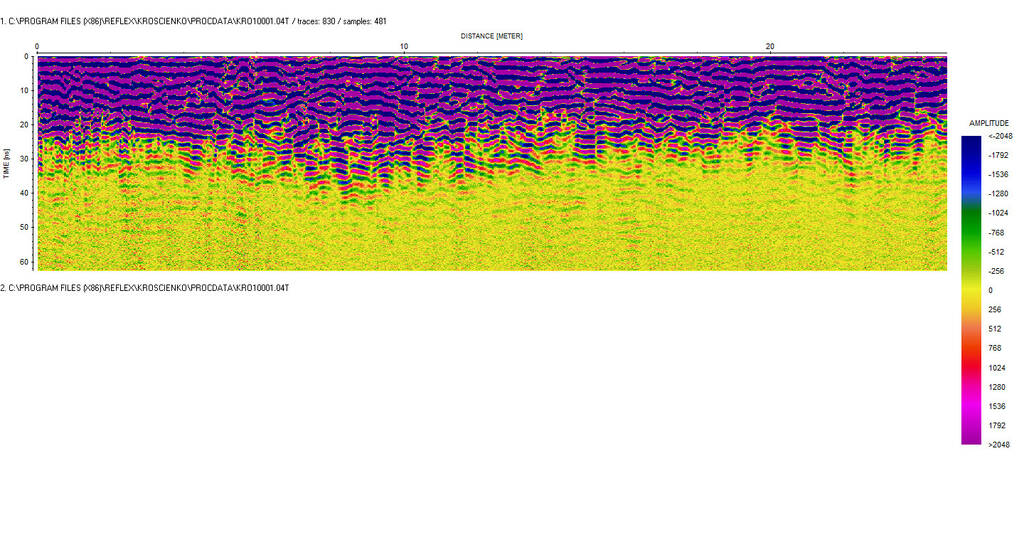
Task: Click the 20 meter mark on distance axis
Action: 770,47
